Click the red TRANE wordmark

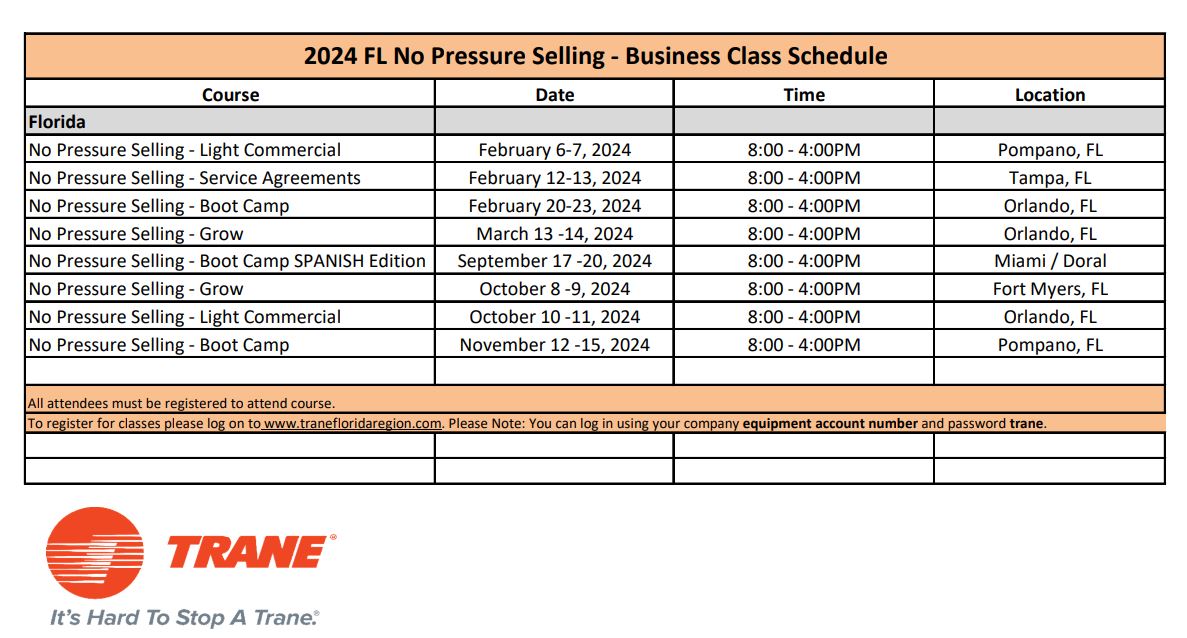pyautogui.click(x=247, y=552)
